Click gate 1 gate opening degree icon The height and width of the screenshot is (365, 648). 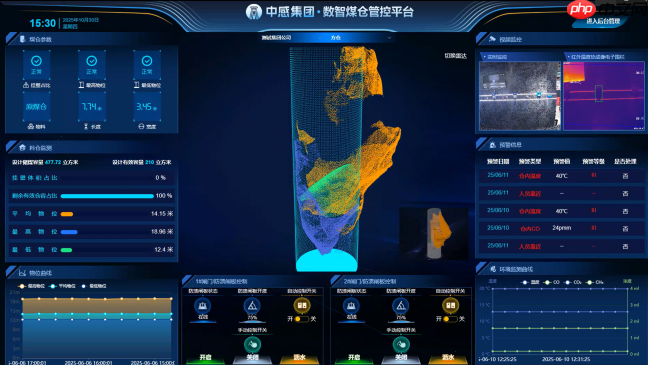252,306
